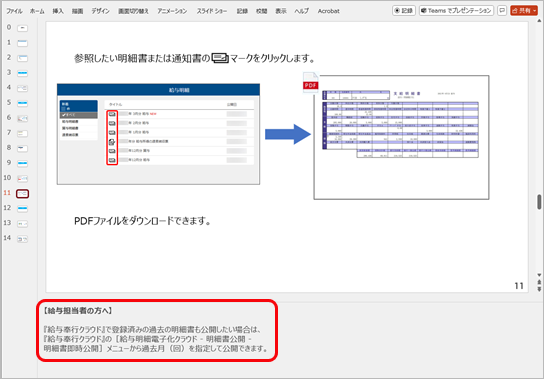This screenshot has height=379, width=544.
Task: Open the デザイン tab
Action: coord(100,11)
